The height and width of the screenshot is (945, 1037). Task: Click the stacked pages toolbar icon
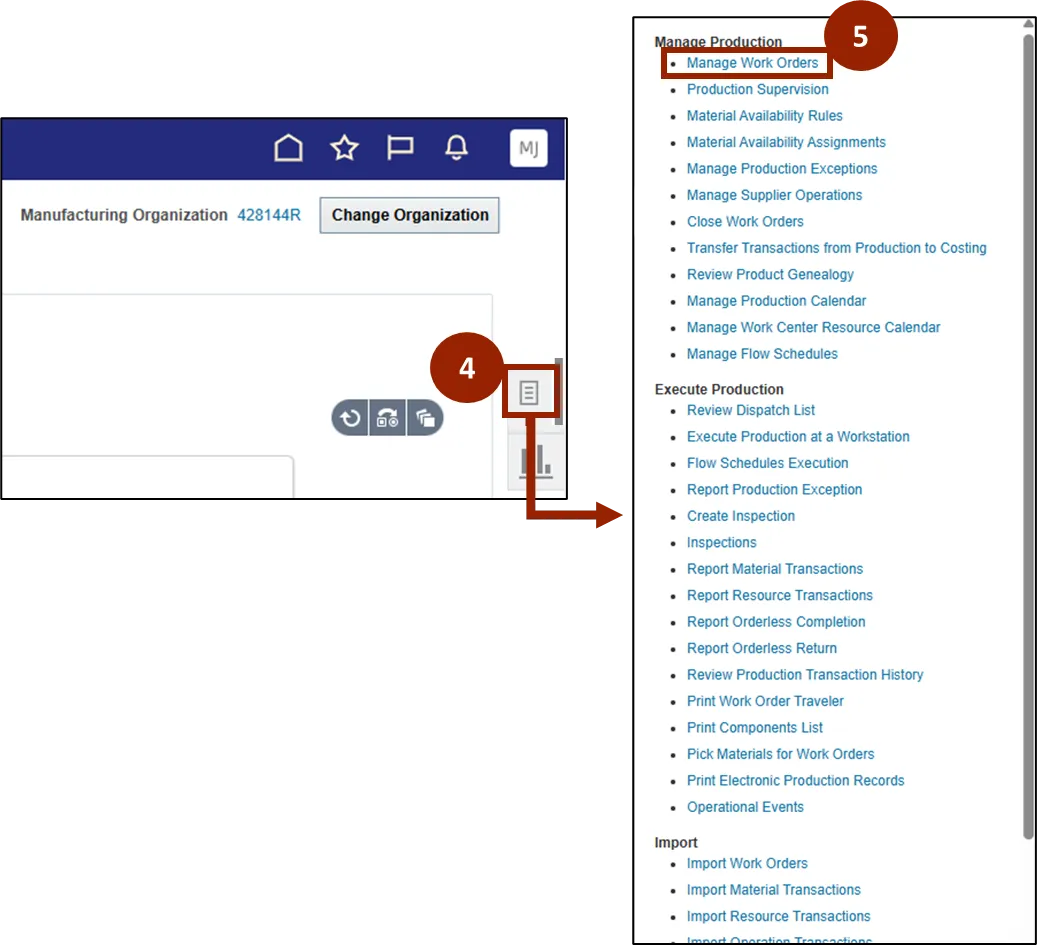pos(425,418)
